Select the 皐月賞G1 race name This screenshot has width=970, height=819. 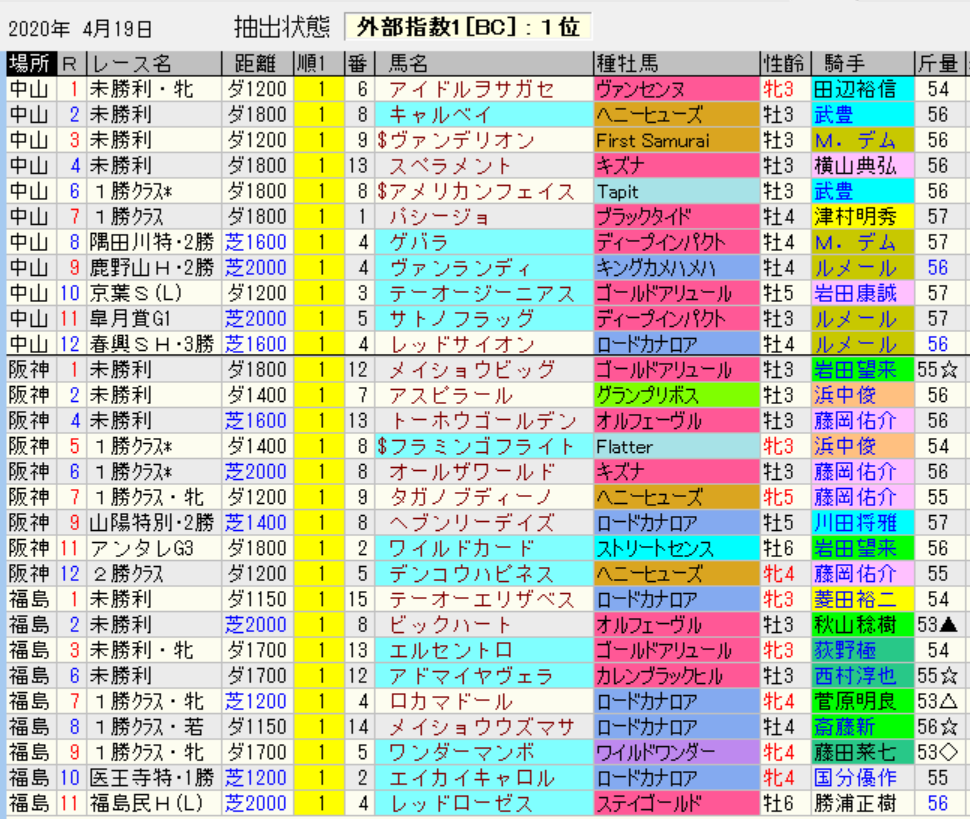coord(130,319)
